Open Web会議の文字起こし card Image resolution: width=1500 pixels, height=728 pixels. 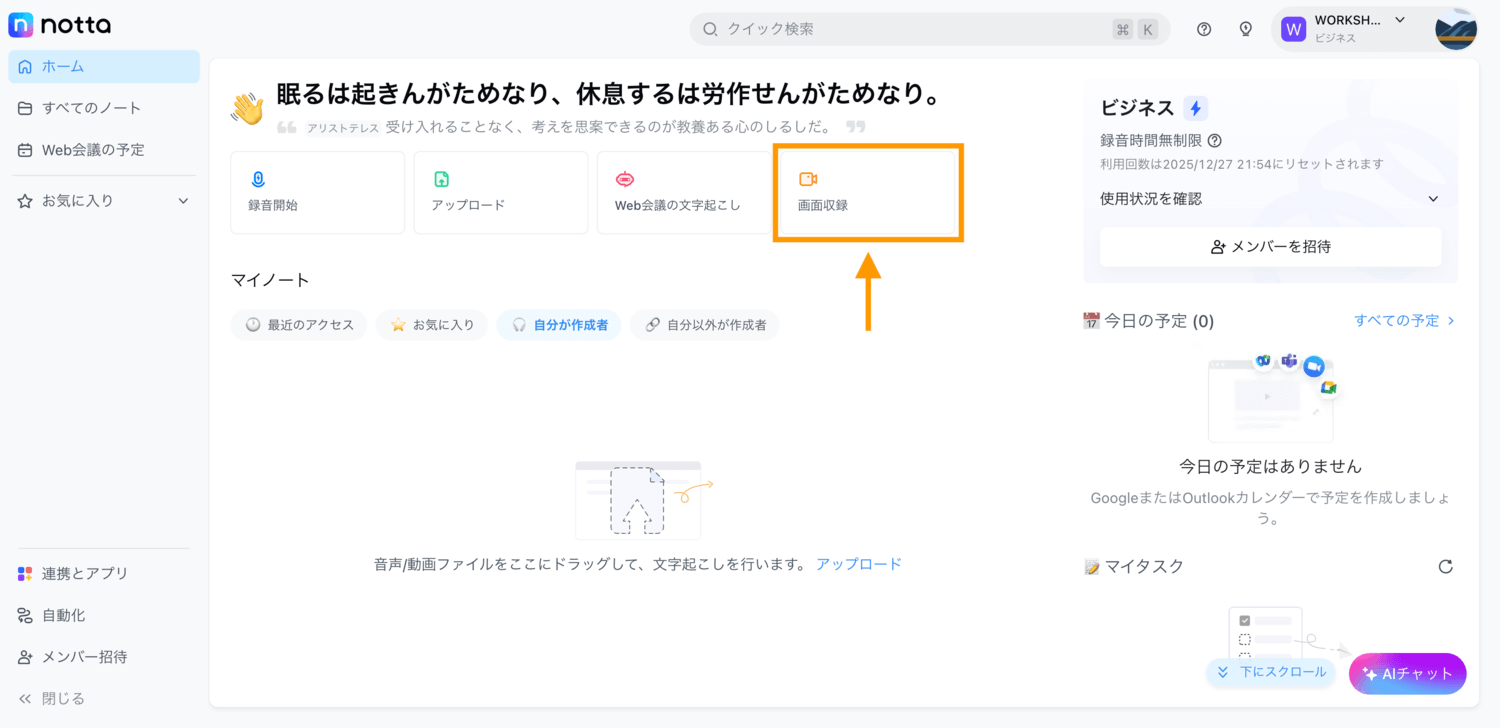[x=684, y=193]
